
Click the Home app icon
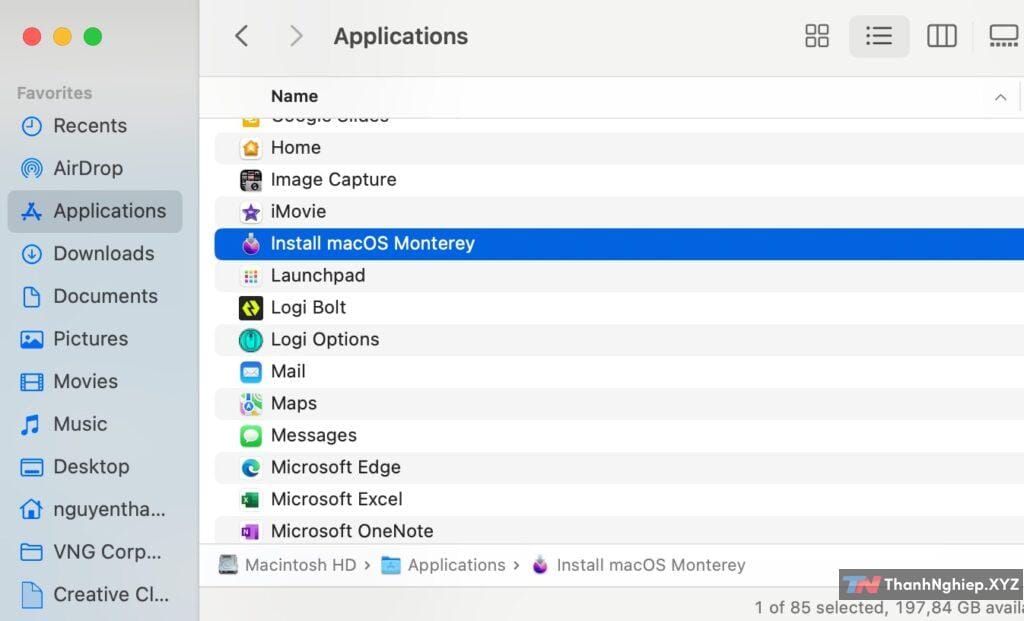coord(251,148)
